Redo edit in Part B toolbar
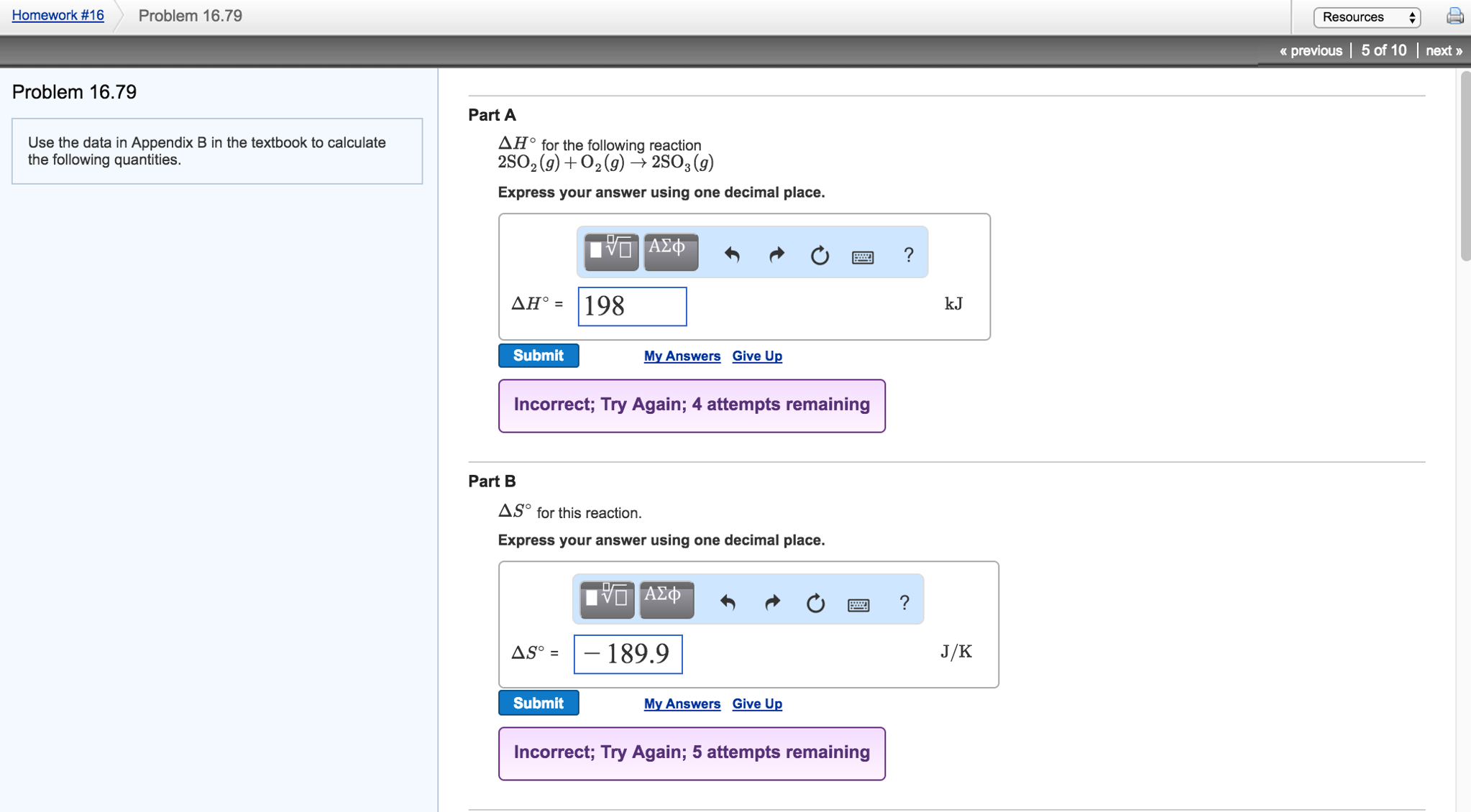Image resolution: width=1471 pixels, height=812 pixels. [772, 602]
